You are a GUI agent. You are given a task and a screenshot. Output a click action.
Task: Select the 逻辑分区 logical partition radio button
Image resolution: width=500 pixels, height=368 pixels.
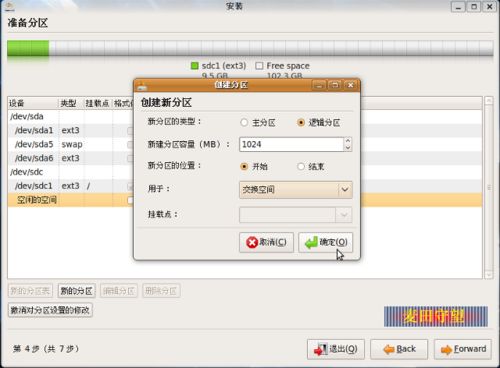[x=301, y=123]
